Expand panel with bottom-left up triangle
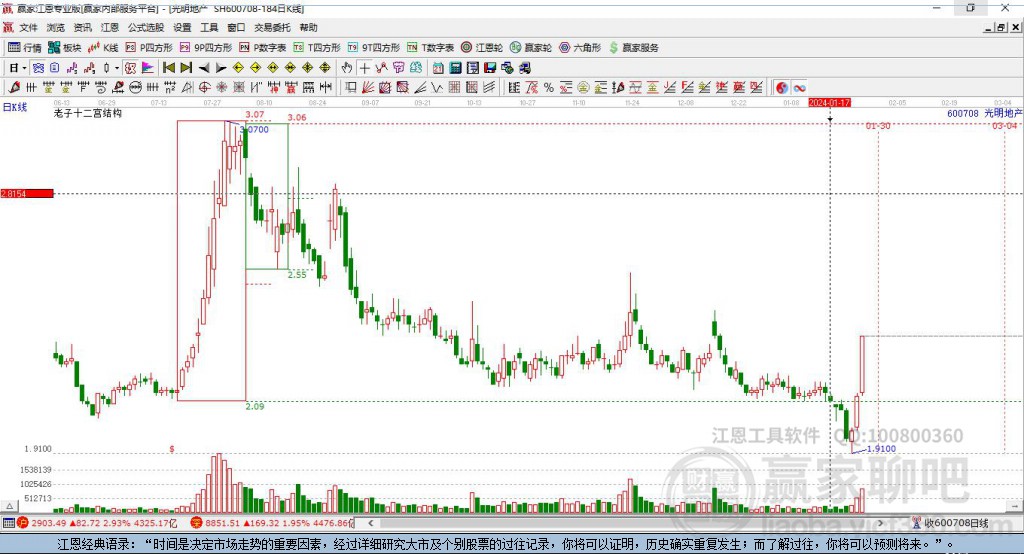The image size is (1024, 554). click(9, 506)
